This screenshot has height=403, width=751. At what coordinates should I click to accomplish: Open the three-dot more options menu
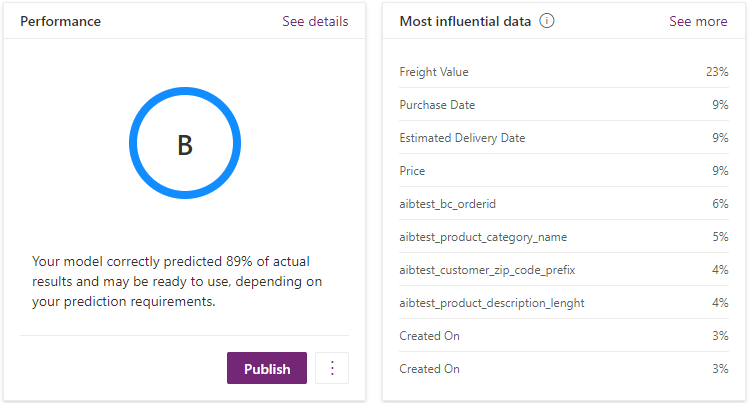(332, 368)
